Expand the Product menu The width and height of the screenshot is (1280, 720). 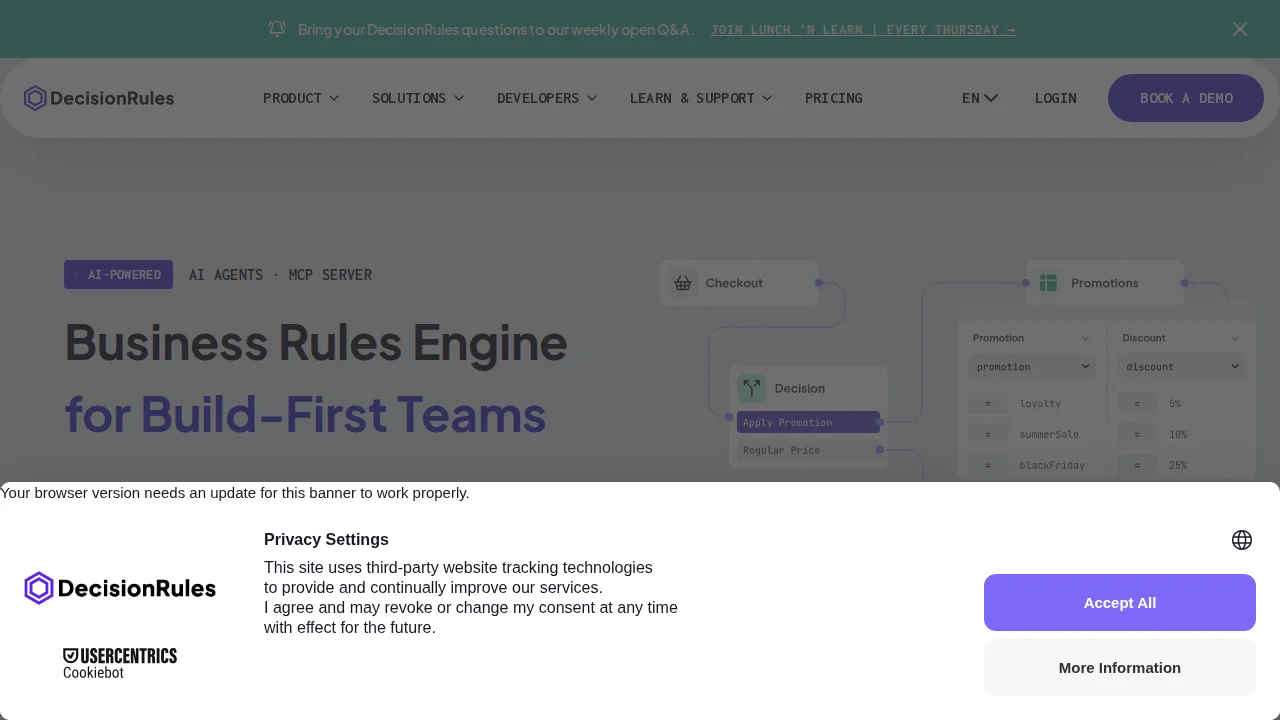pyautogui.click(x=301, y=98)
